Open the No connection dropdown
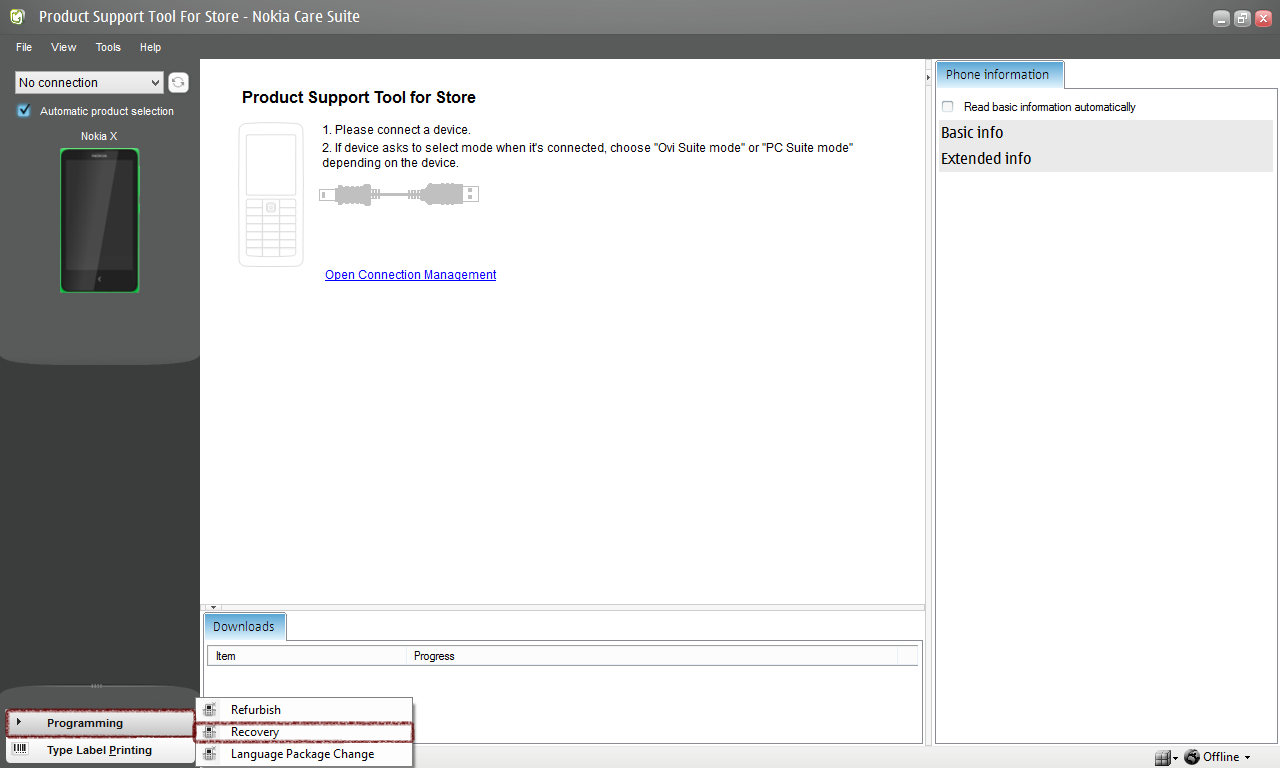Viewport: 1280px width, 768px height. click(89, 83)
